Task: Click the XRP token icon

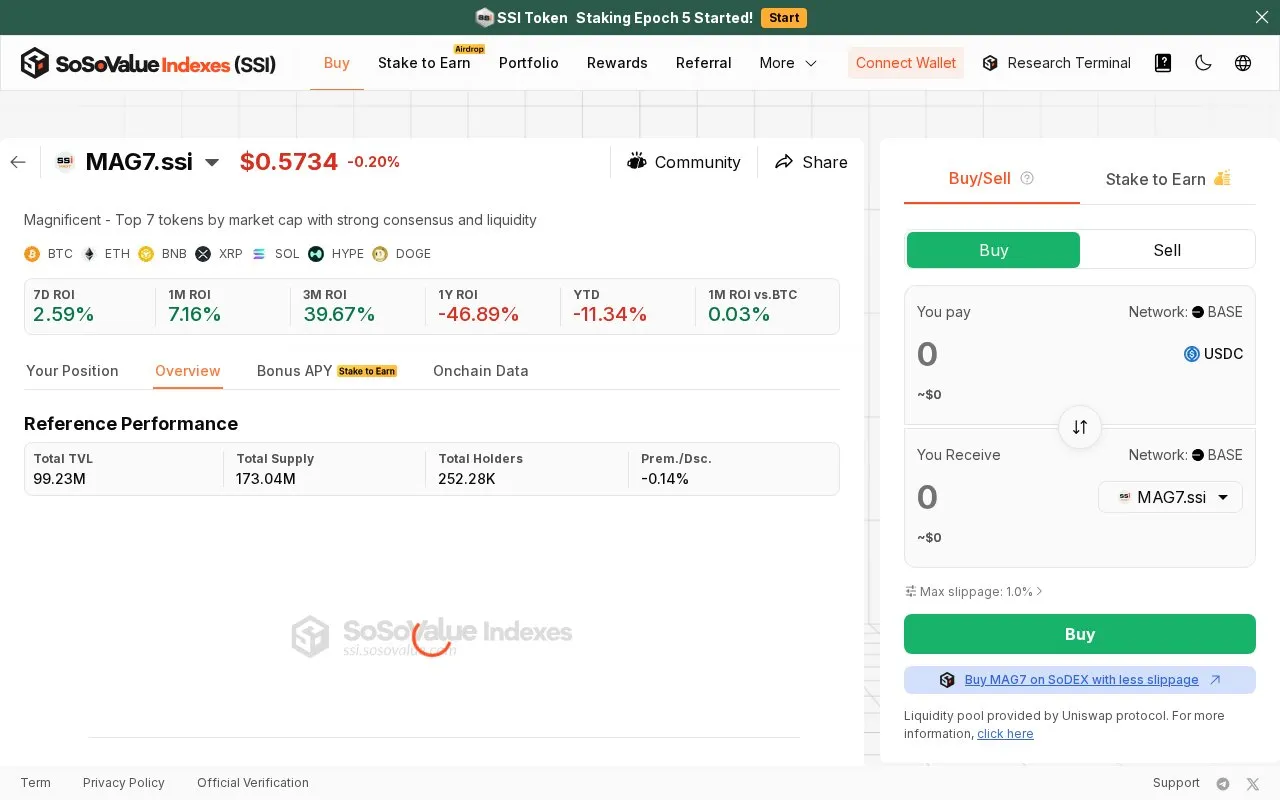Action: (203, 254)
